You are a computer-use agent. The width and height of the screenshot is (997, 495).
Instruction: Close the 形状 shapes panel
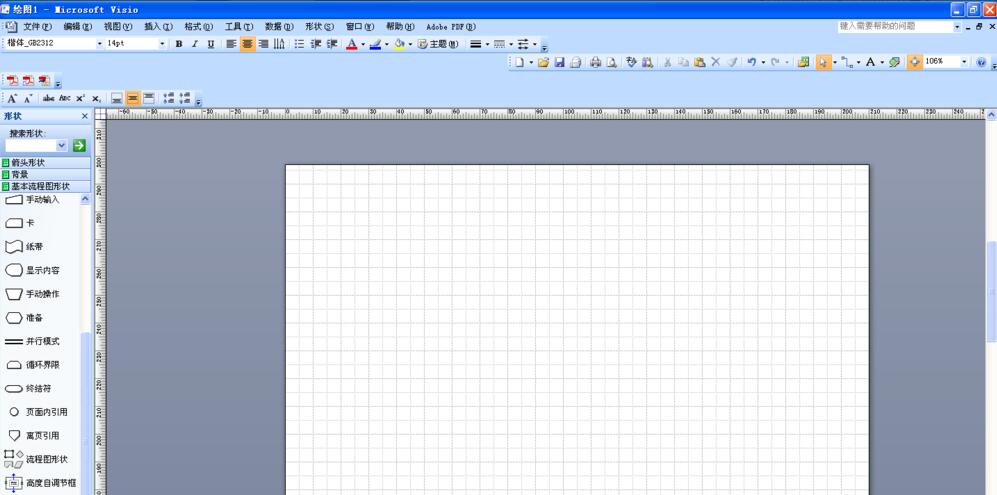coord(85,116)
